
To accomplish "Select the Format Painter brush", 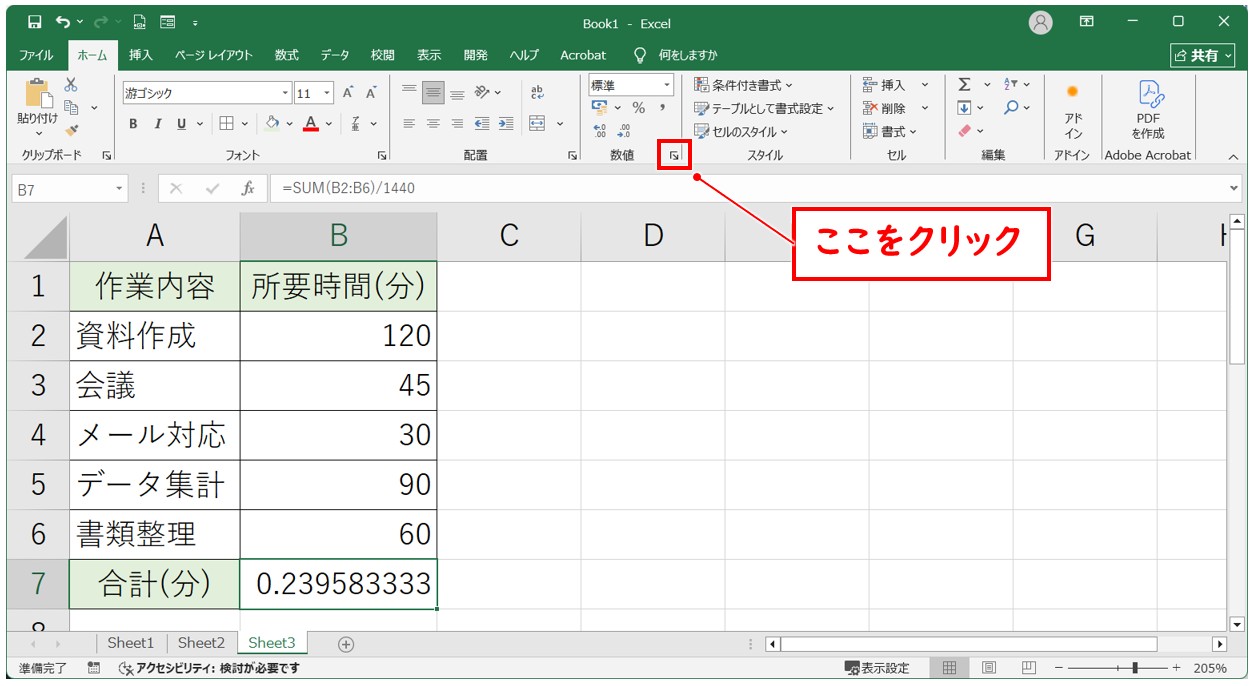I will (71, 130).
